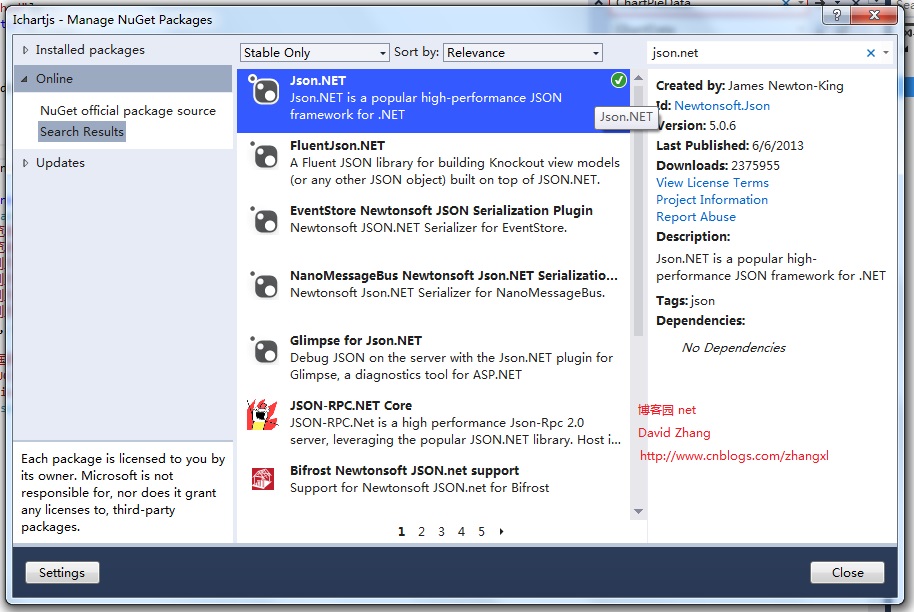Select the FluentJson.NET package title
914x612 pixels.
(x=338, y=146)
